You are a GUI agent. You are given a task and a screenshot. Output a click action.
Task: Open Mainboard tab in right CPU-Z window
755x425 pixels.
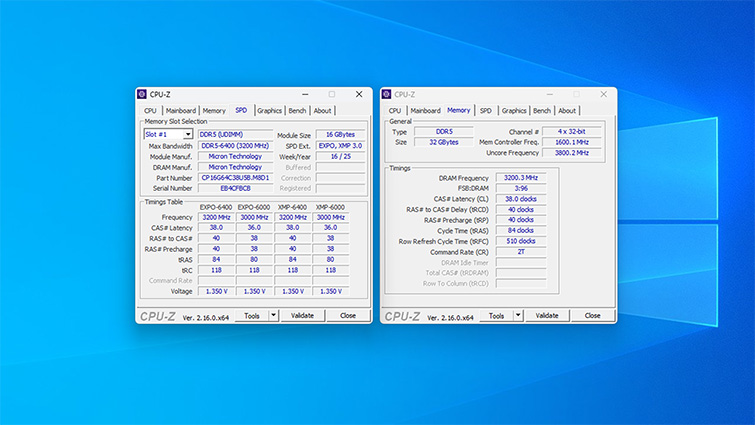[x=425, y=111]
